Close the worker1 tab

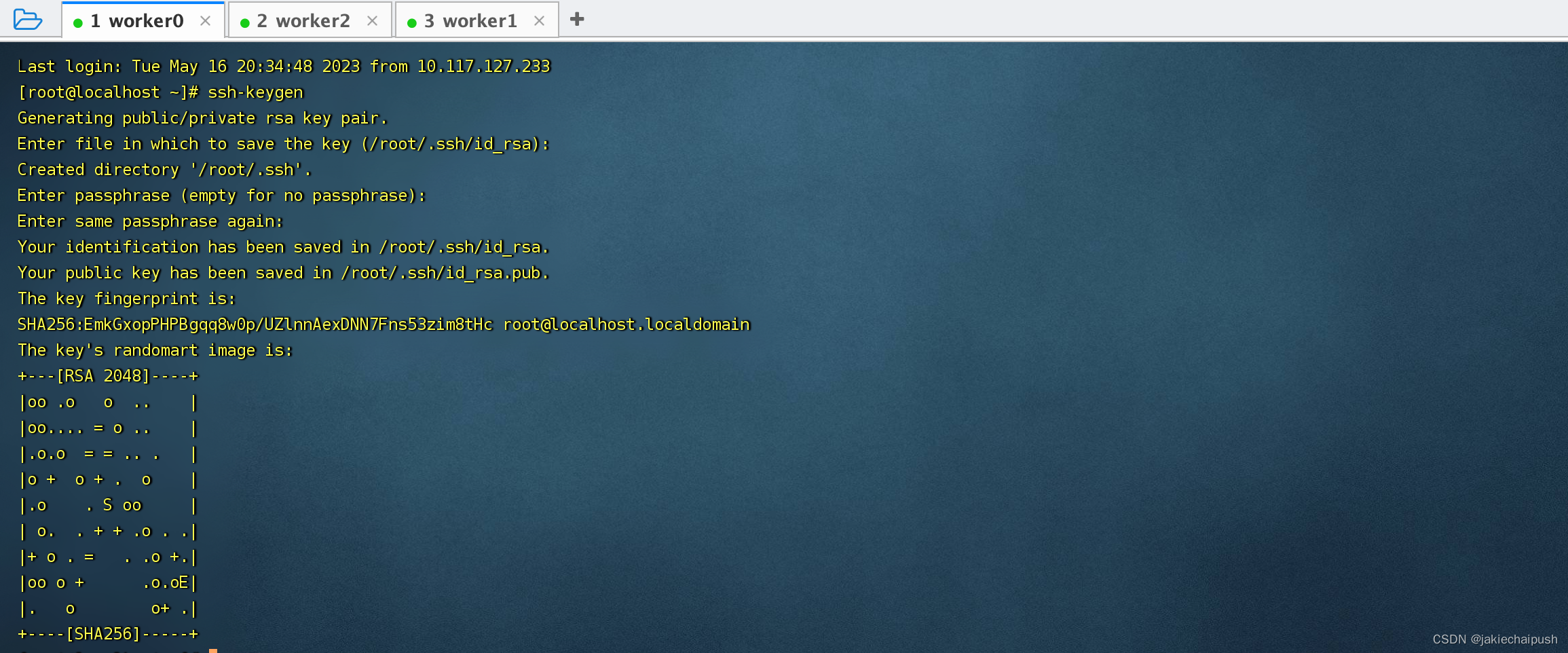539,21
